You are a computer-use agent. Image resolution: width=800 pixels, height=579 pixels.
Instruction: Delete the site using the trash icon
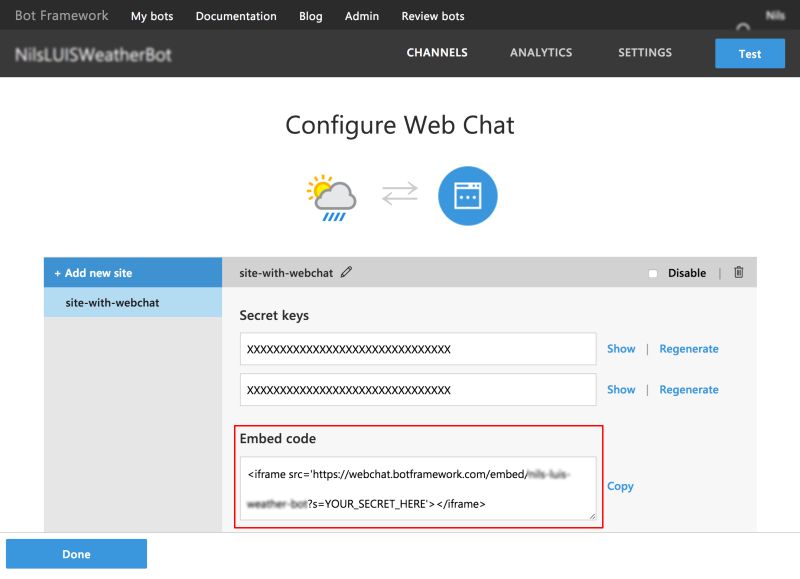737,271
